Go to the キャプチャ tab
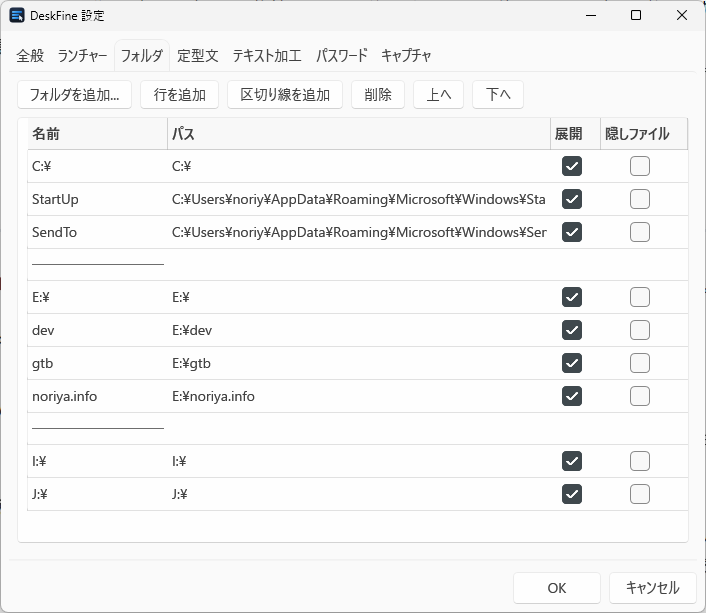Screen dimensions: 706x613 (x=406, y=56)
